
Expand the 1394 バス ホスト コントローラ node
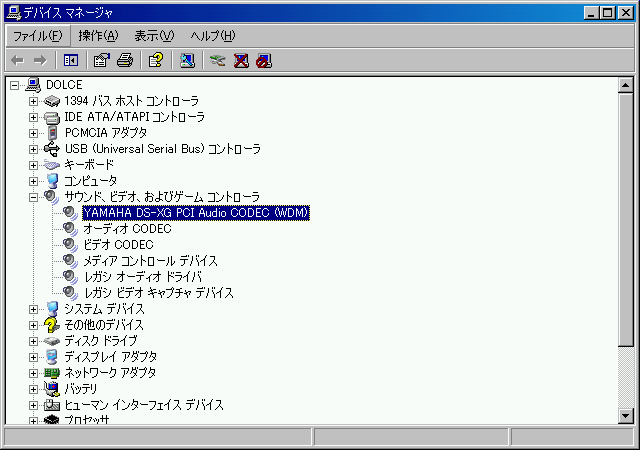pos(33,101)
